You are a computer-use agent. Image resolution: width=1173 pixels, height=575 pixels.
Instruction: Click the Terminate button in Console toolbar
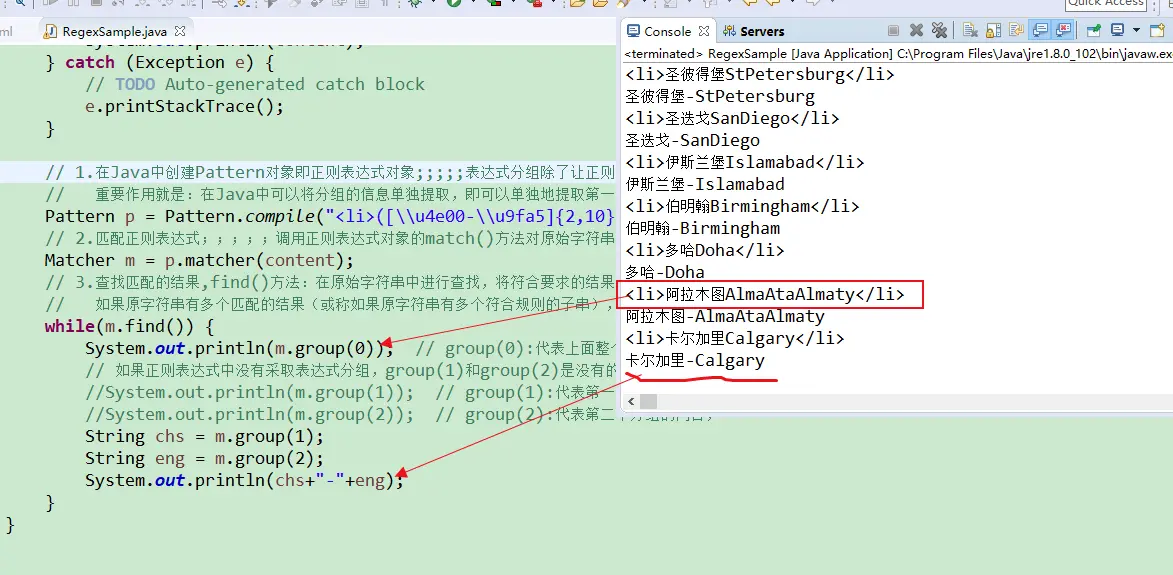[x=893, y=31]
